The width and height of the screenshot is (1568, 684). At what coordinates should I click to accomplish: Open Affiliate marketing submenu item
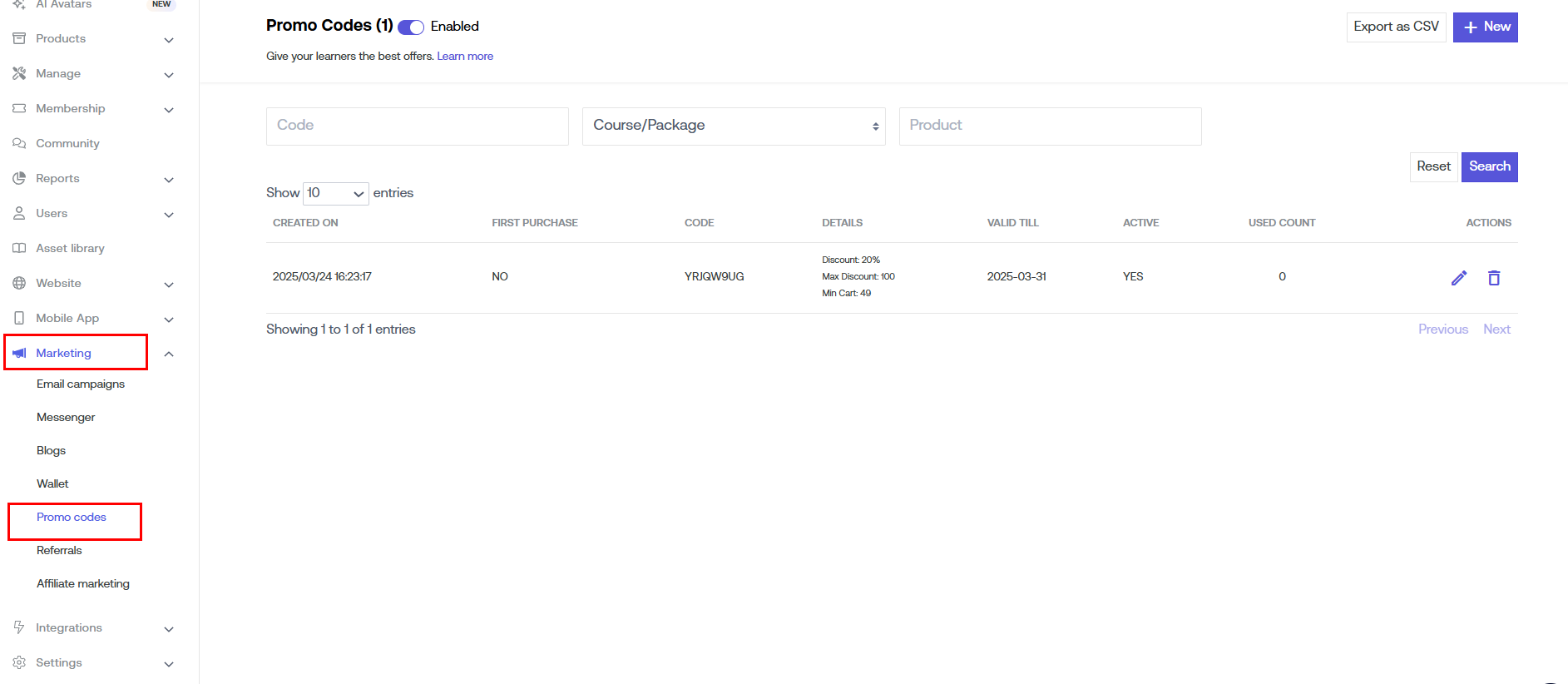coord(83,583)
